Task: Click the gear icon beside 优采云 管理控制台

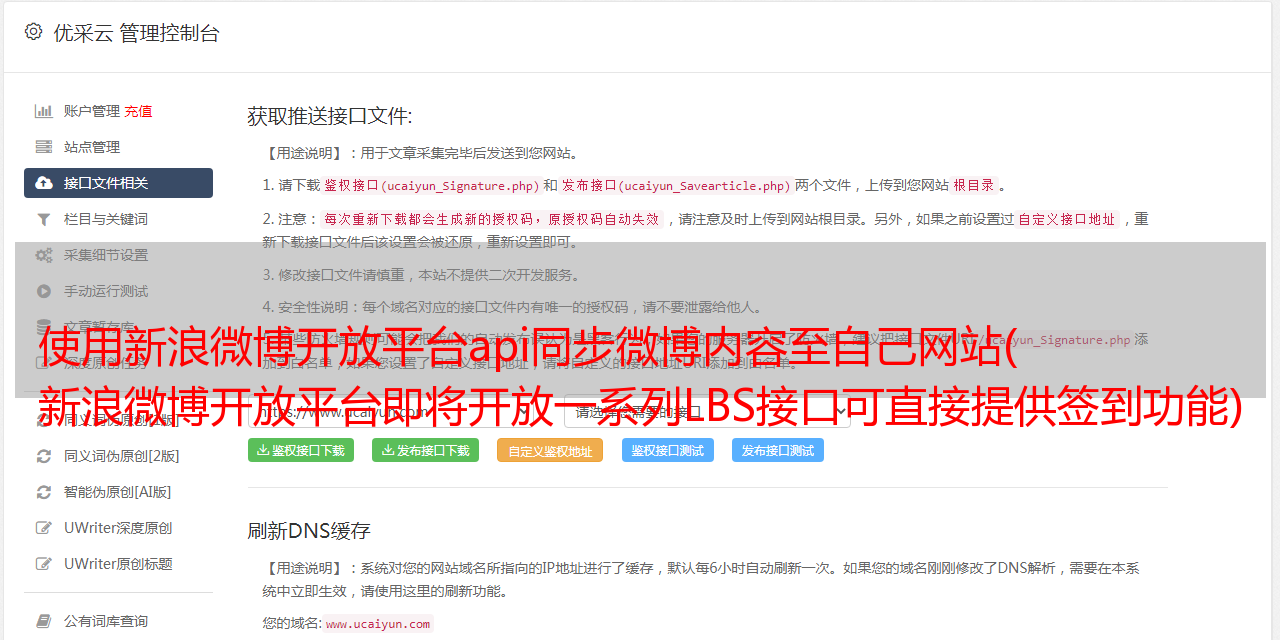Action: click(33, 32)
